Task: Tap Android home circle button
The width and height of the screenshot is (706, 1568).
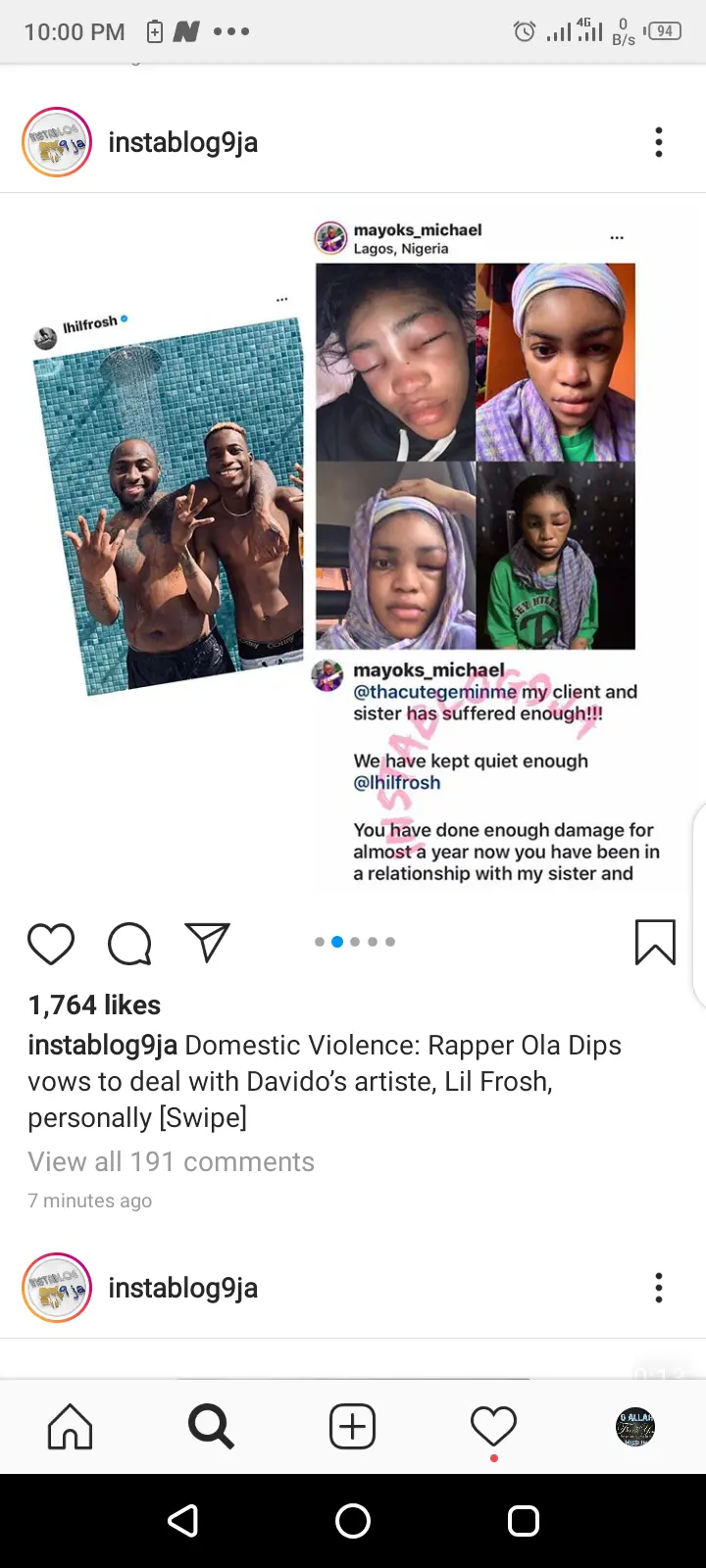Action: coord(353,1521)
